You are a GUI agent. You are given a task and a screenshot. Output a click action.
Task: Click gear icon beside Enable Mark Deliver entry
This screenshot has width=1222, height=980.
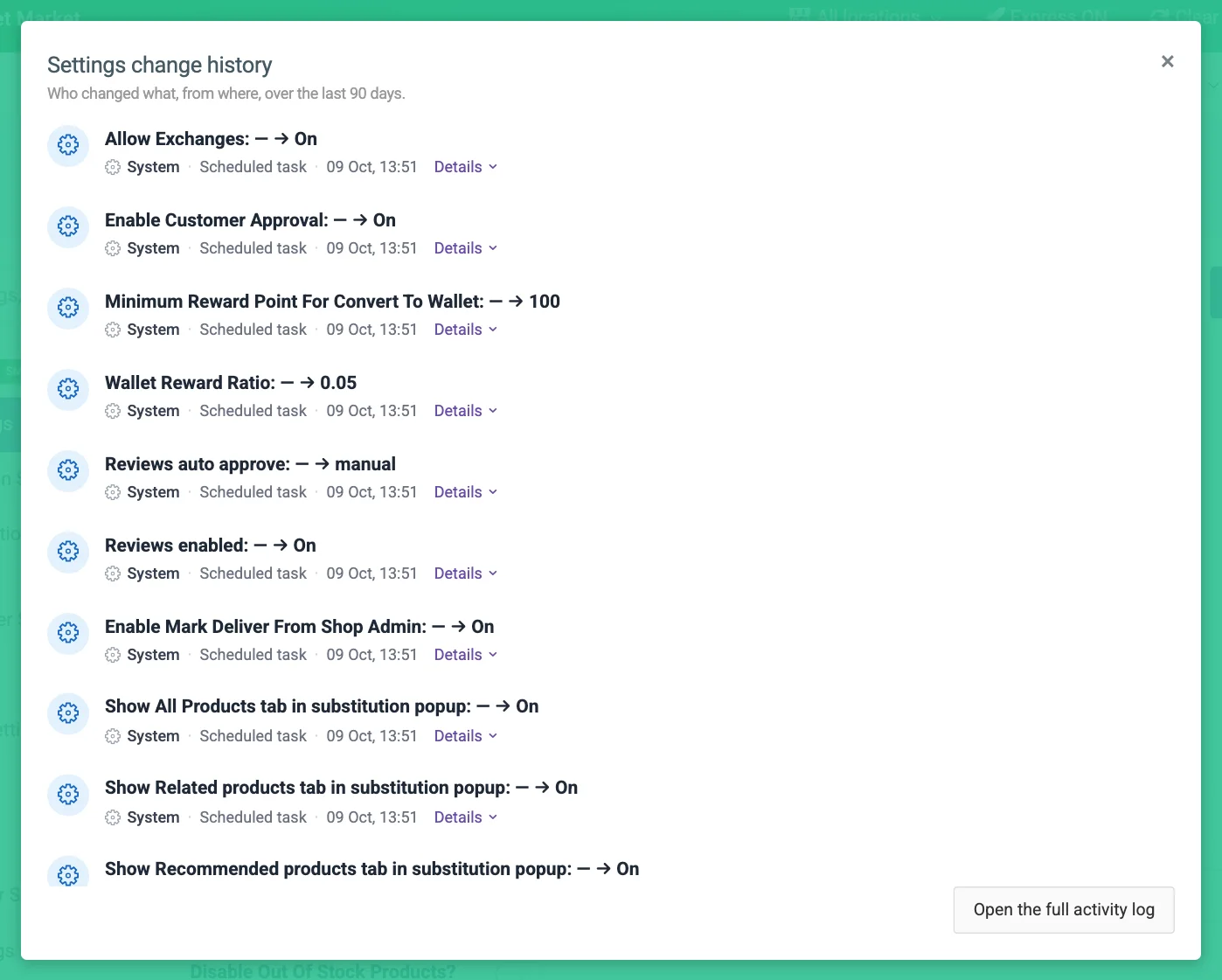click(x=68, y=633)
